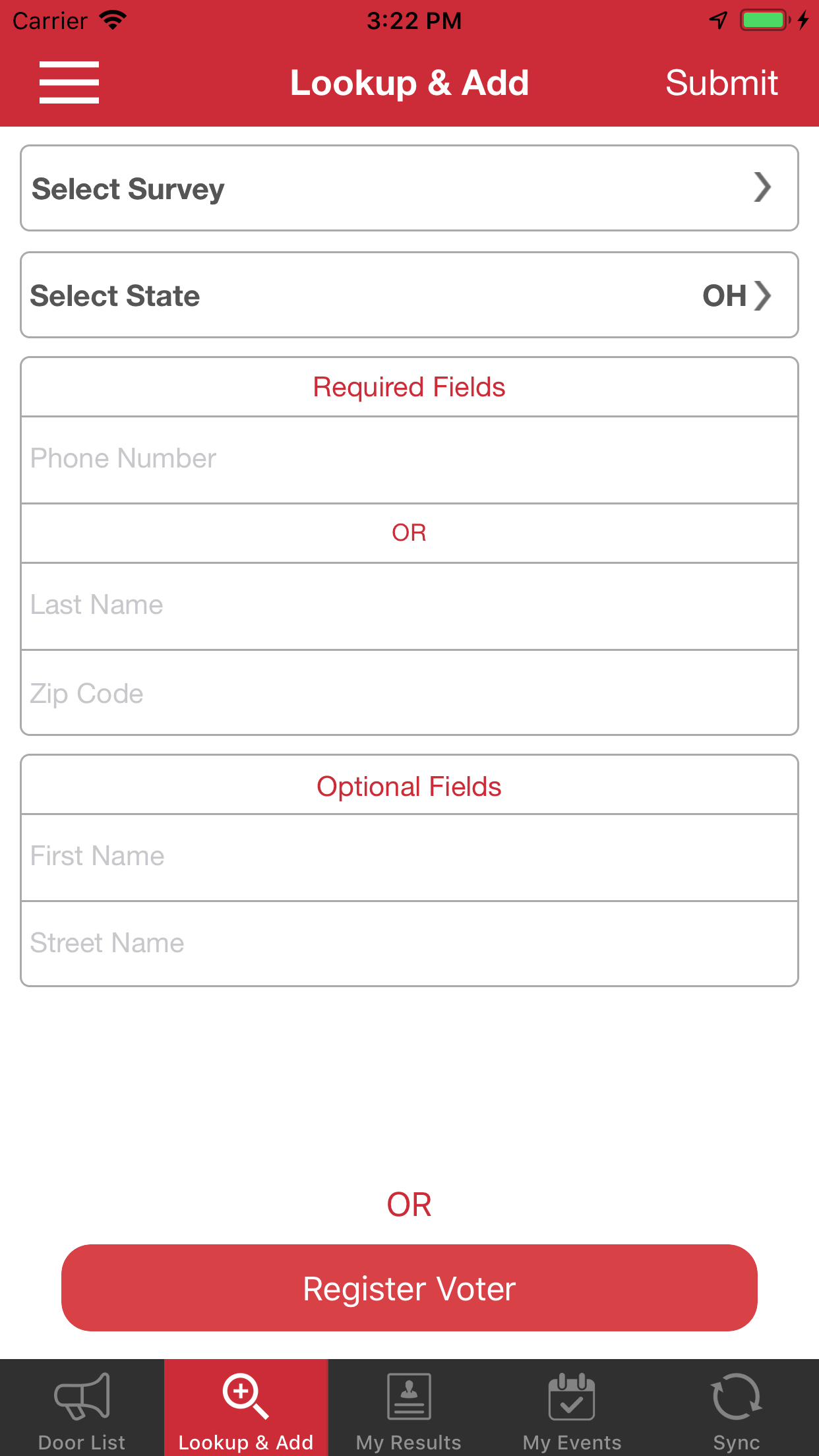Screen dimensions: 819x1456
Task: Select the Last Name field
Action: point(409,605)
